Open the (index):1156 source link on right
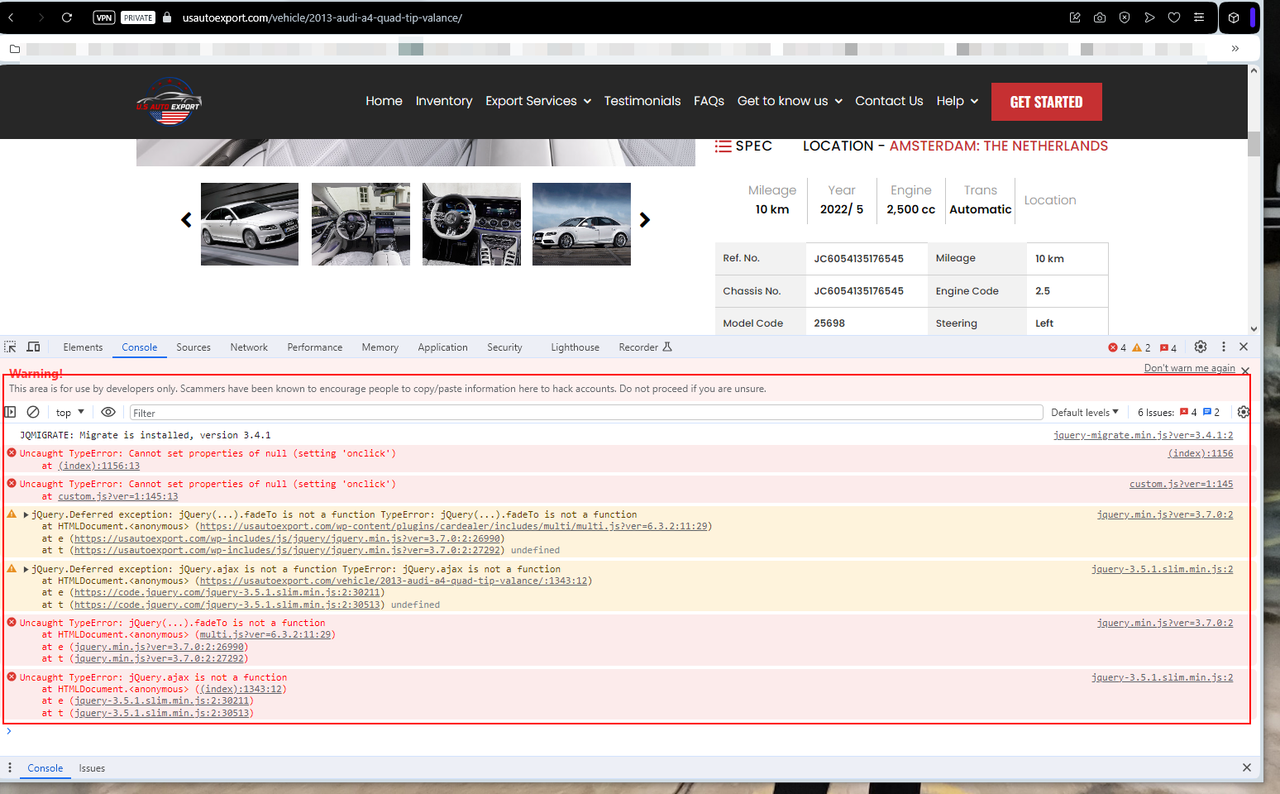 1200,454
